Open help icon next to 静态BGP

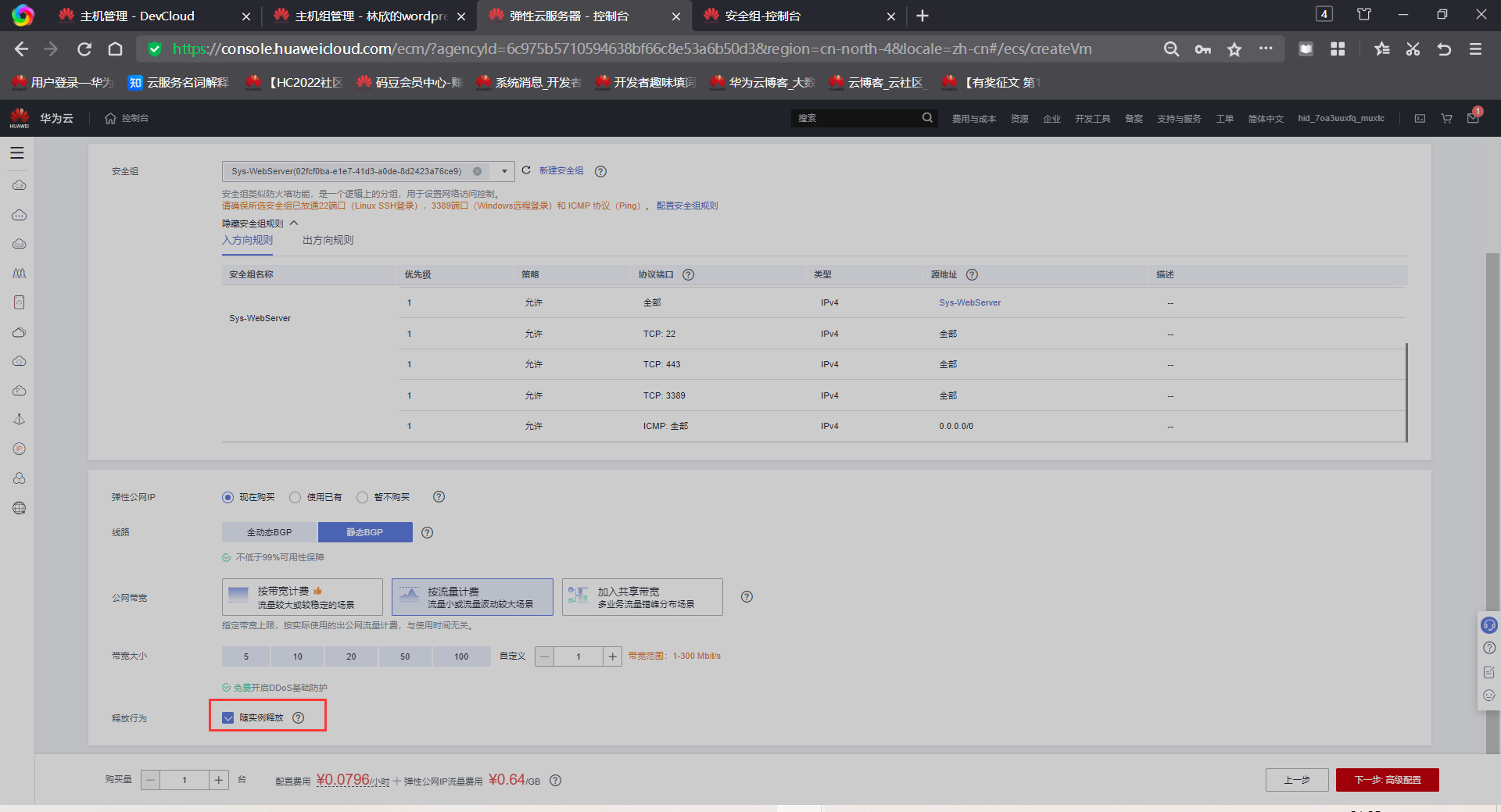coord(427,532)
